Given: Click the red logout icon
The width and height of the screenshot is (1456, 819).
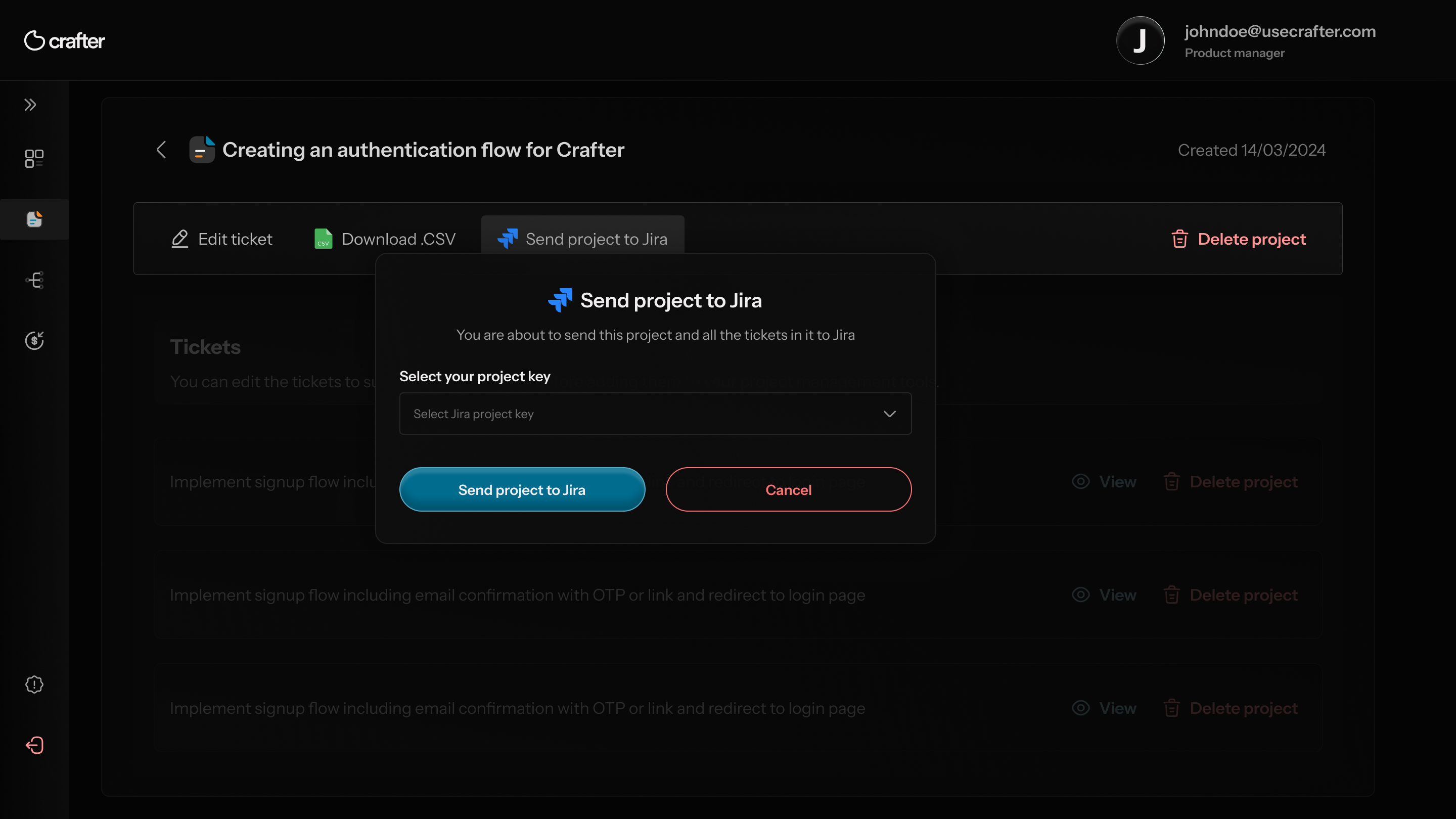Looking at the screenshot, I should (34, 745).
